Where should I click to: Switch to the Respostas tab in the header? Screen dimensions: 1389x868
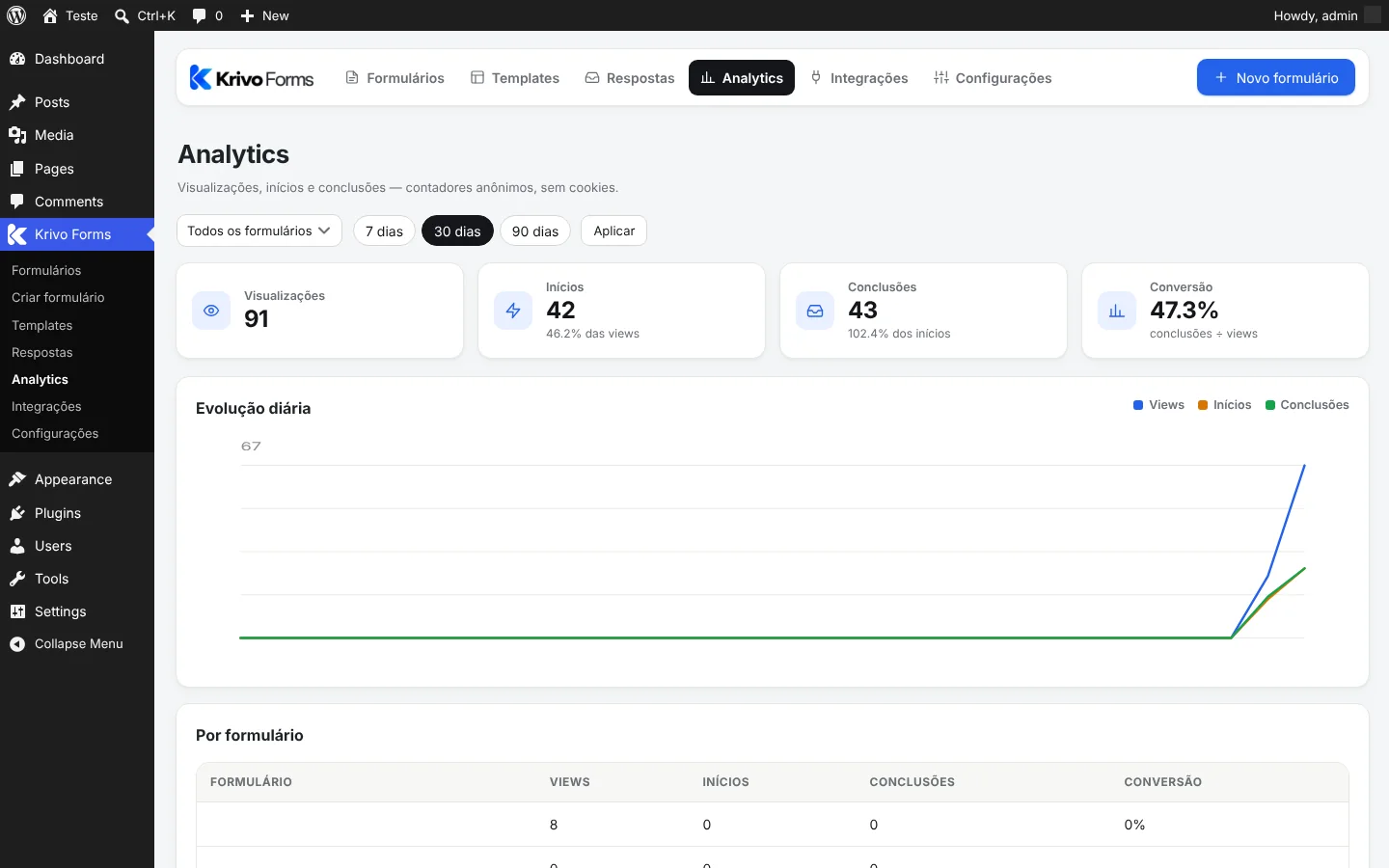point(630,78)
